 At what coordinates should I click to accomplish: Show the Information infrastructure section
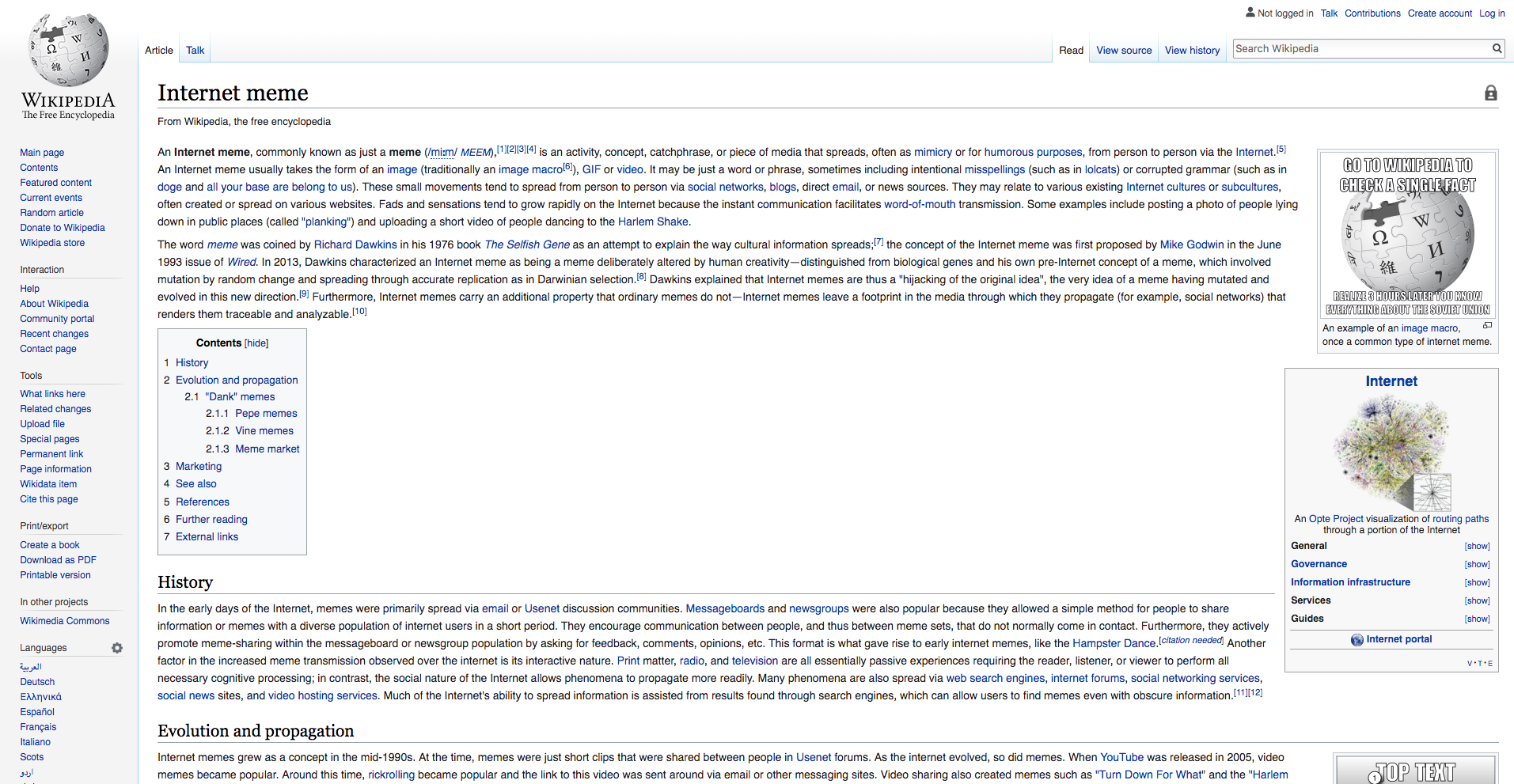pos(1477,583)
